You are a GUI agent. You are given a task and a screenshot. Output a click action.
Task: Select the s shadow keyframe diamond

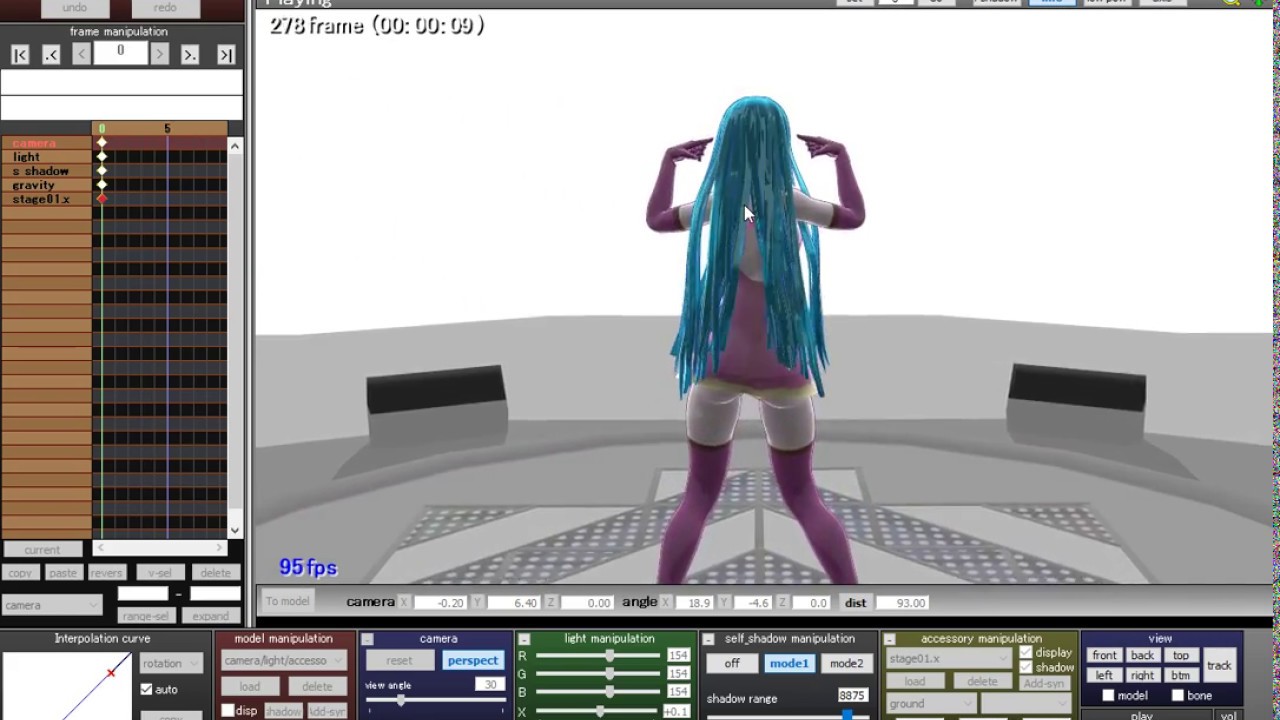click(x=102, y=171)
